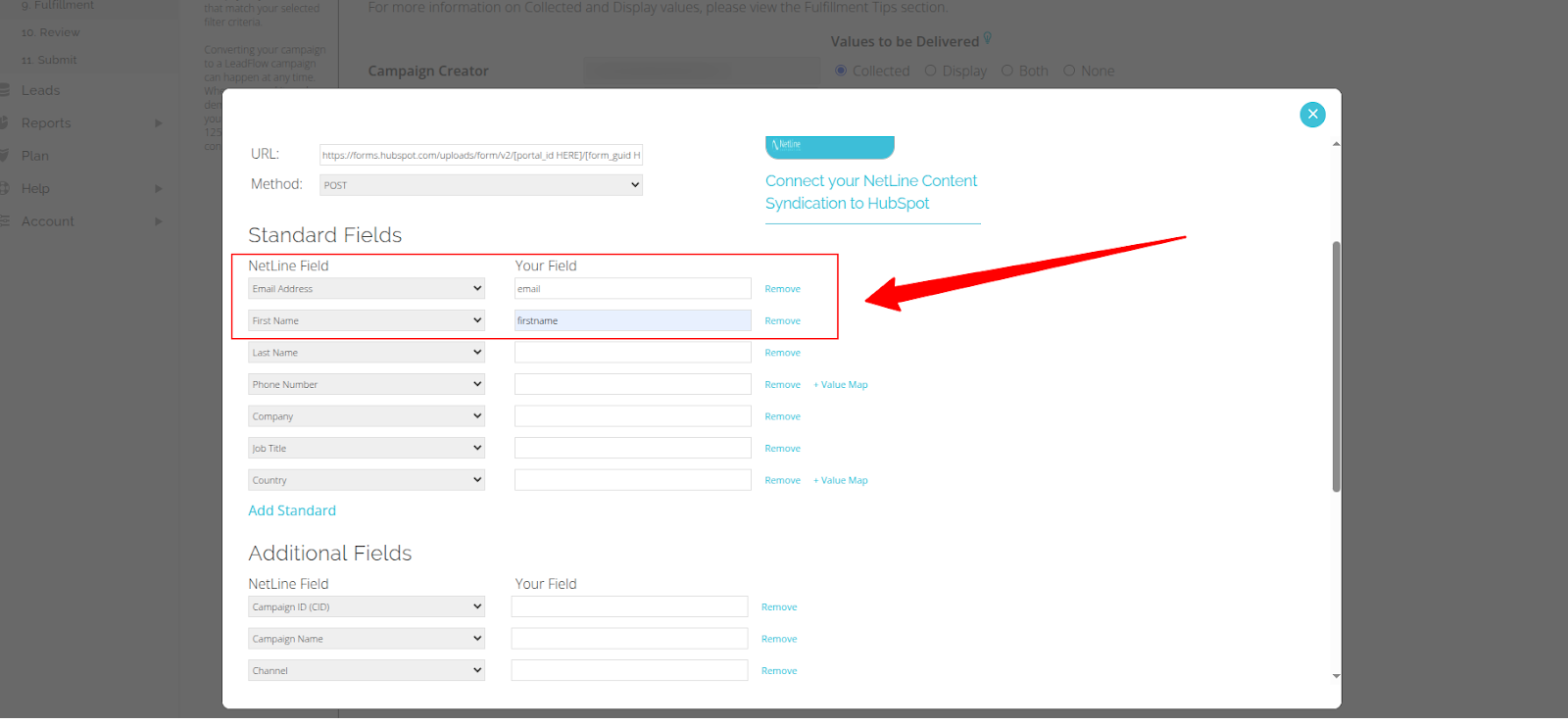This screenshot has height=725, width=1568.
Task: Open the Channel field dropdown
Action: click(x=367, y=670)
